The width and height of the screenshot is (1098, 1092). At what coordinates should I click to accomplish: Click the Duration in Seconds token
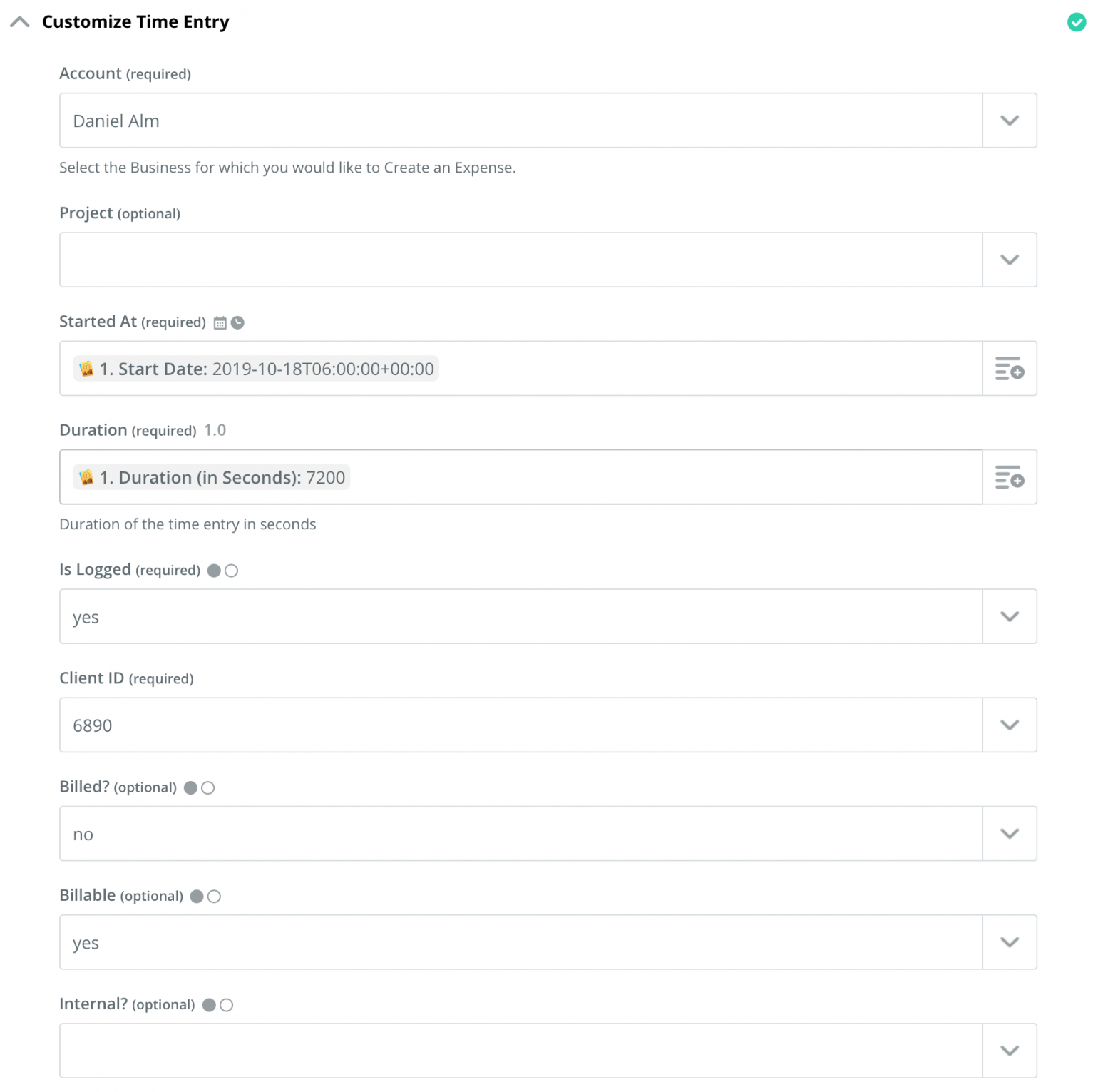click(x=210, y=477)
